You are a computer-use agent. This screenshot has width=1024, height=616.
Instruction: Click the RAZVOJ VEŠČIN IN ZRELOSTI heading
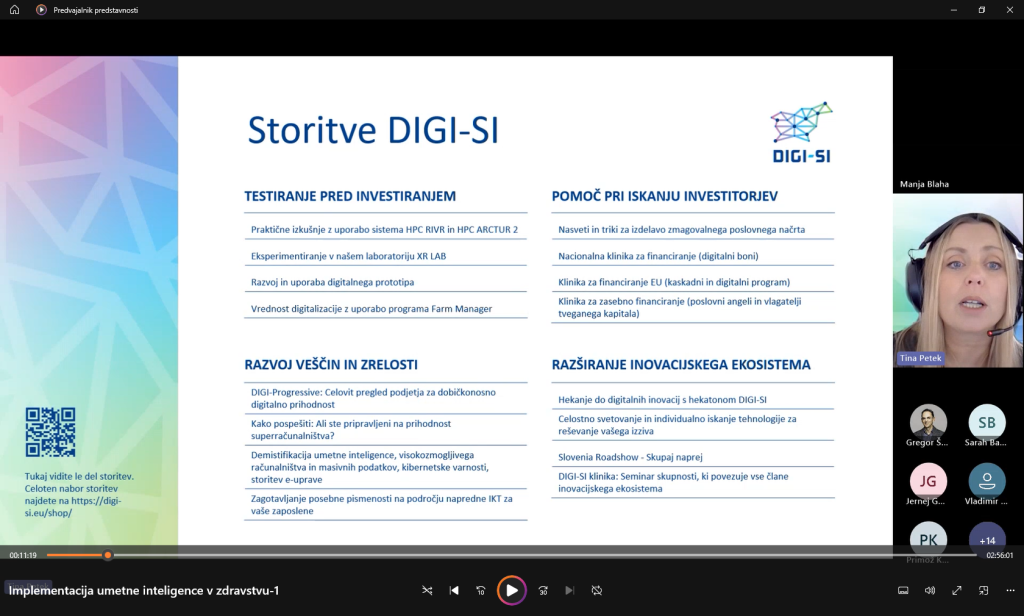pos(331,365)
